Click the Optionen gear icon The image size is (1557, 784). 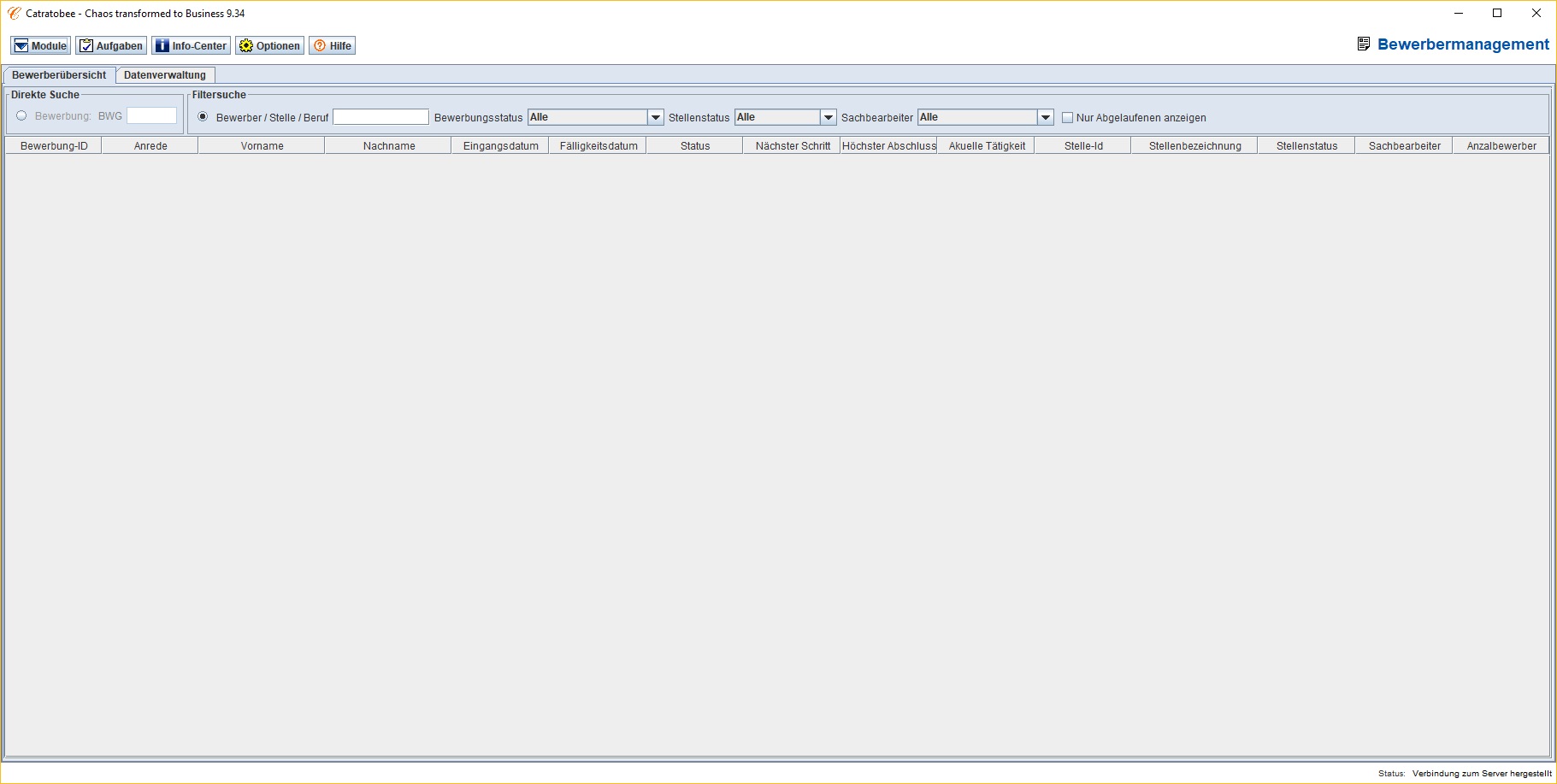pos(246,46)
